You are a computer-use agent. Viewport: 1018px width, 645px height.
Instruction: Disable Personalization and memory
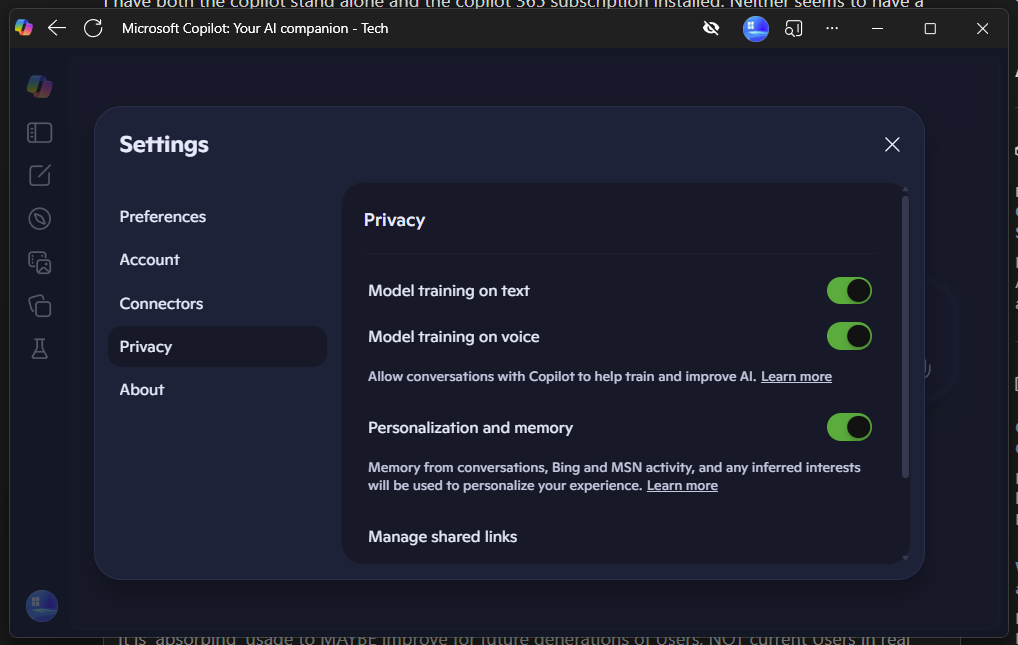849,427
